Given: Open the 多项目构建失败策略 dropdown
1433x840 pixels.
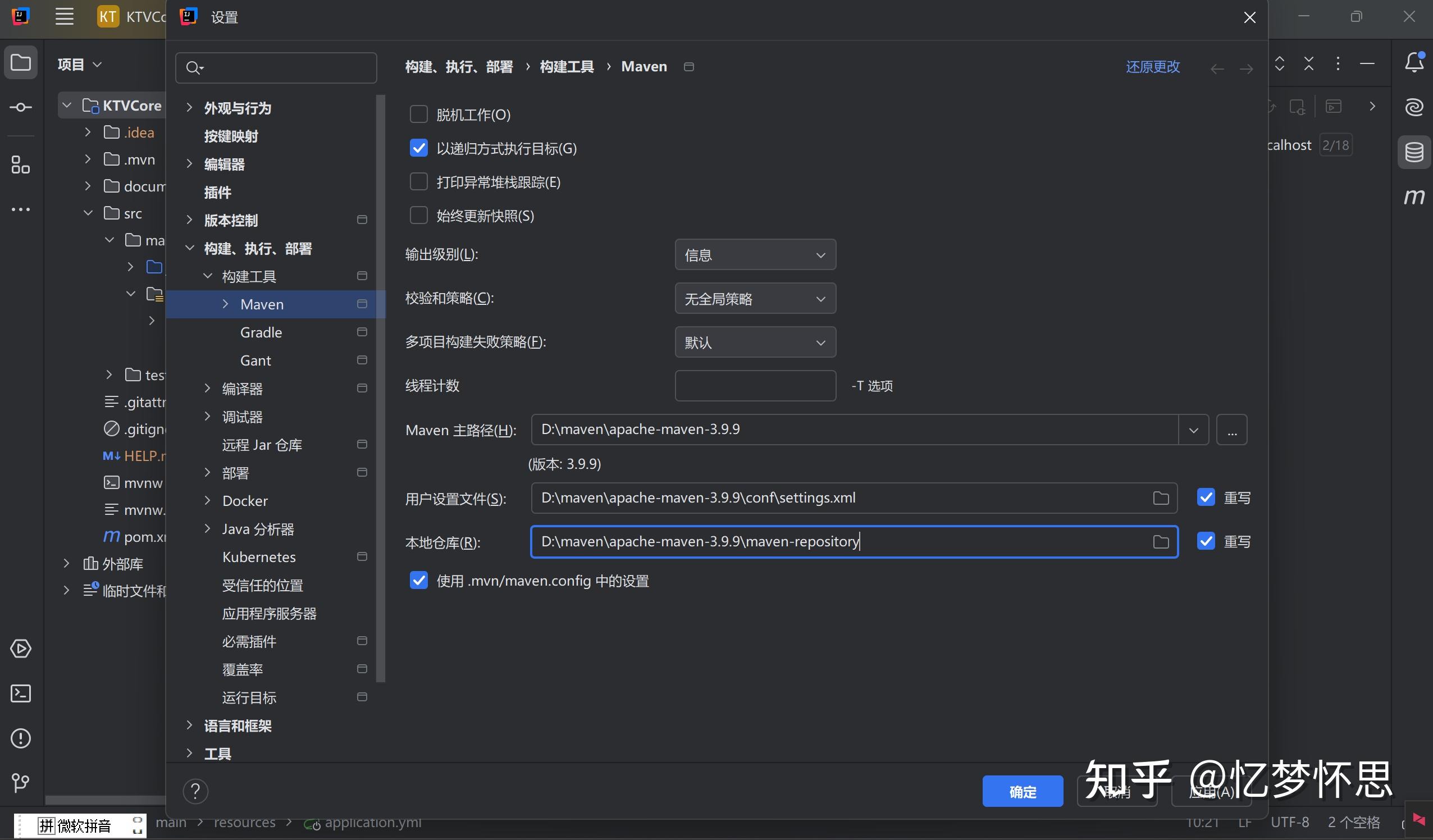Looking at the screenshot, I should [x=755, y=343].
